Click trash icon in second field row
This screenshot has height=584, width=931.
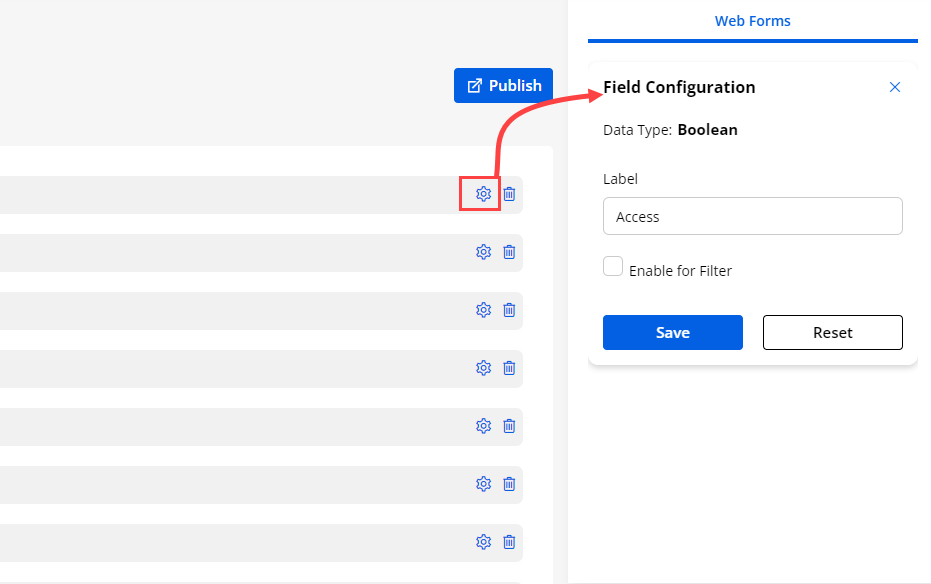coord(509,252)
